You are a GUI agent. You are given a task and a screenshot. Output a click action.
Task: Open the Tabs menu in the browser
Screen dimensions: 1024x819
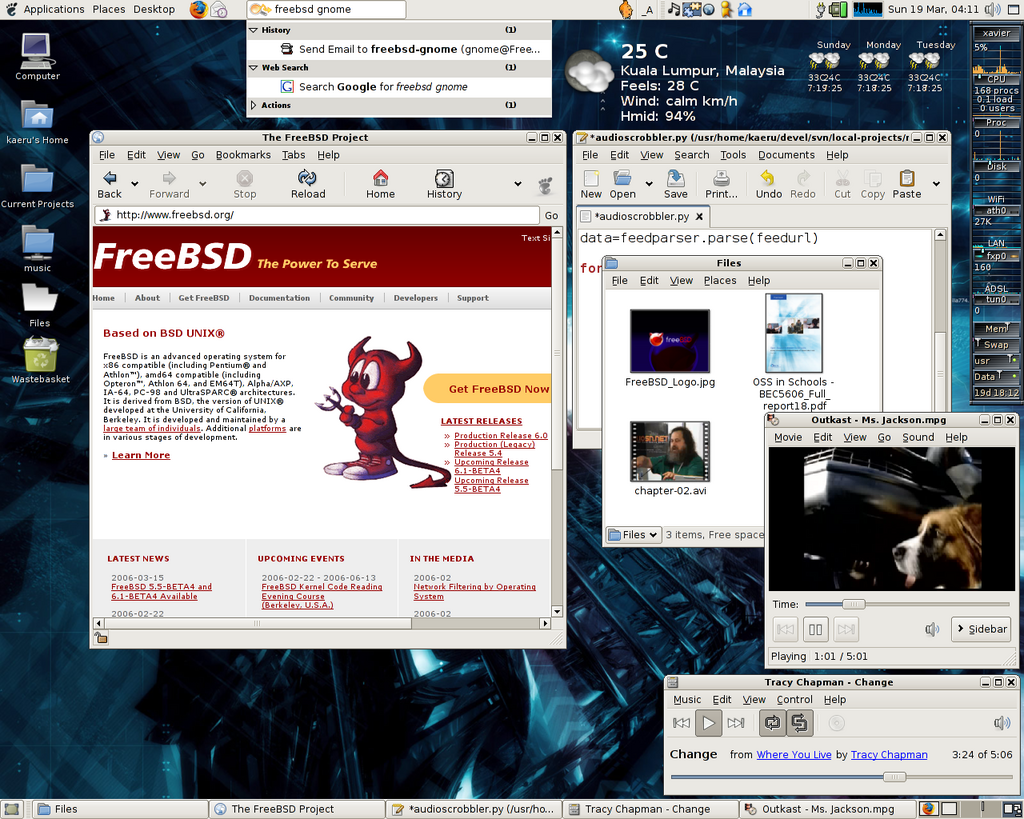pyautogui.click(x=293, y=155)
